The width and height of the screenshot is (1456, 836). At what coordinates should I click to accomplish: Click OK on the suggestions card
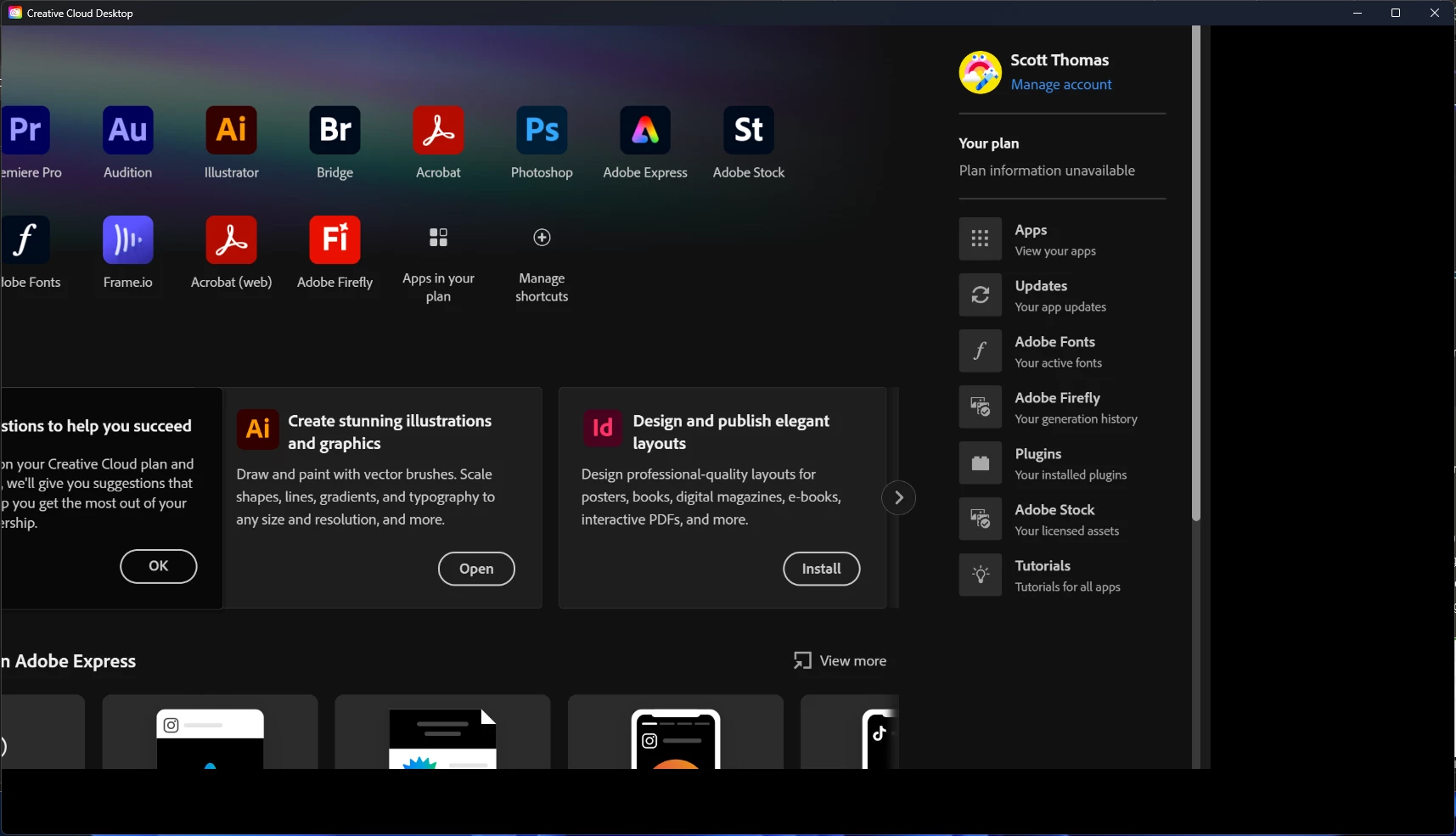click(159, 566)
